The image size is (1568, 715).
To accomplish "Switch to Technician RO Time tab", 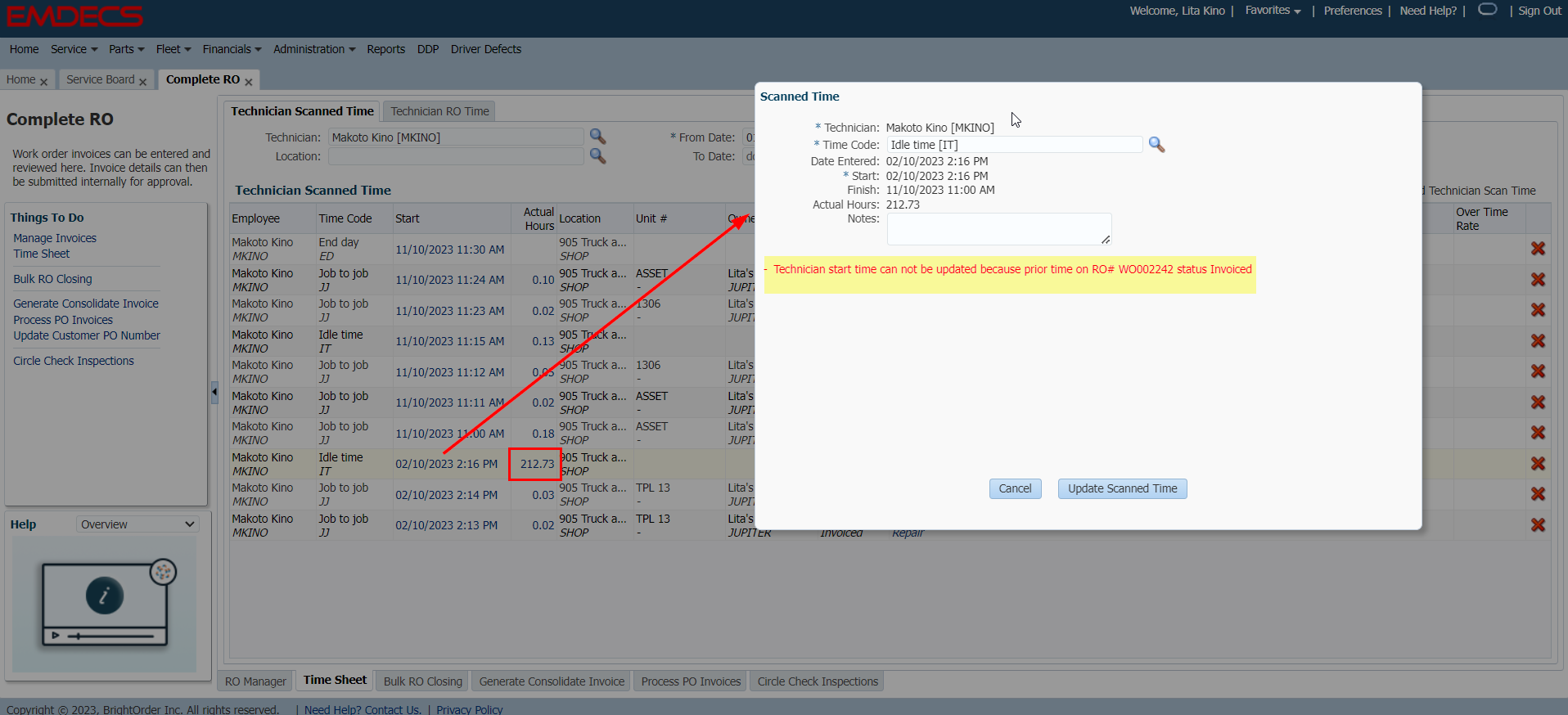I will [x=439, y=111].
